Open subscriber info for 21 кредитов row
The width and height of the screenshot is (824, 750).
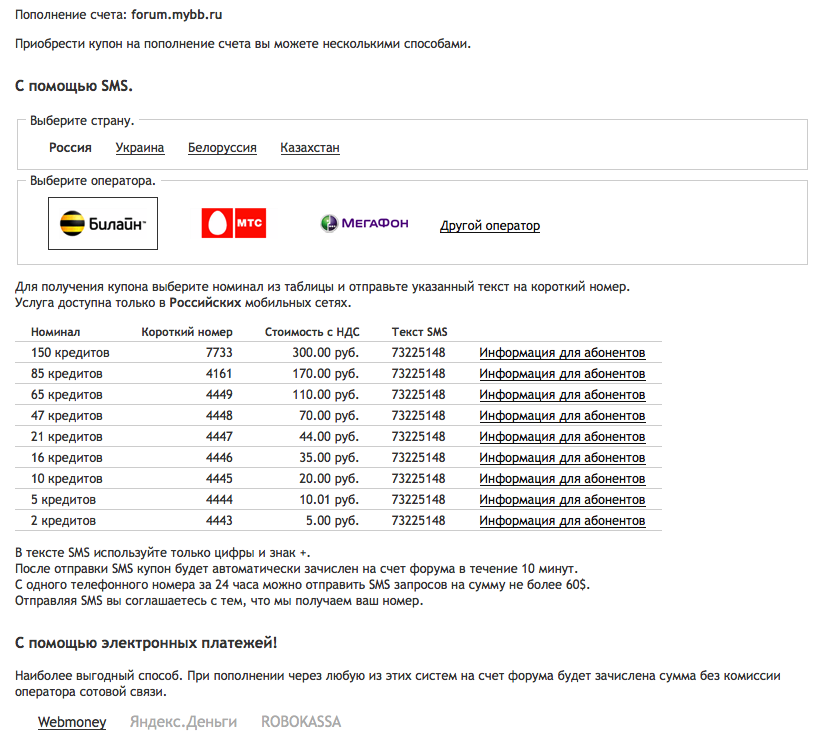[x=562, y=437]
